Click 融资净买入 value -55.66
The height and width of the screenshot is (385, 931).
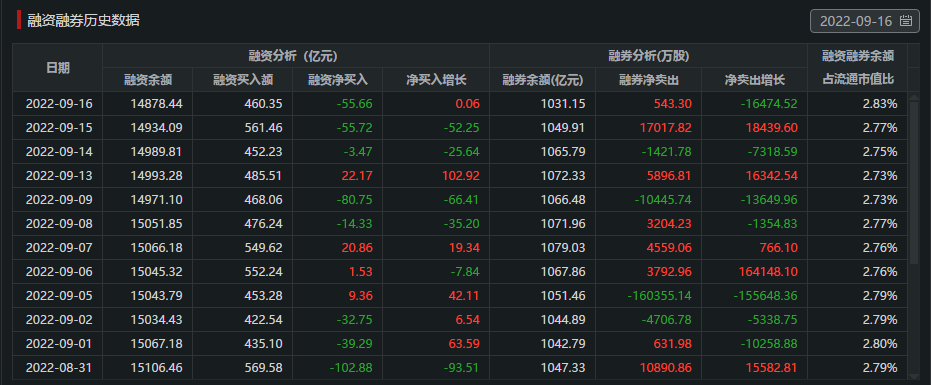[354, 104]
